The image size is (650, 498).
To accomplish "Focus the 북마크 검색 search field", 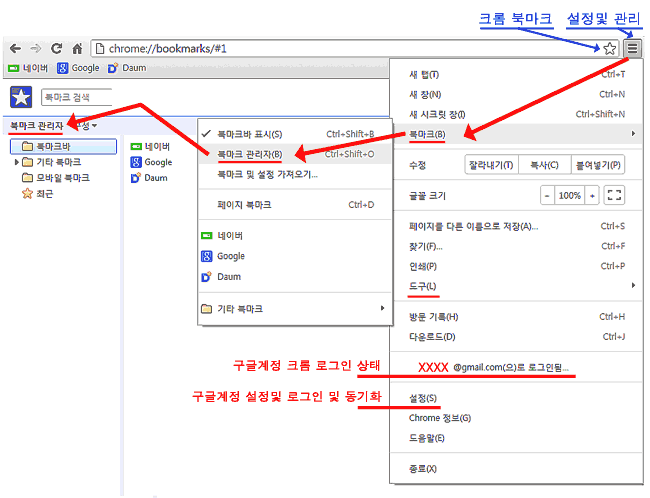I will pyautogui.click(x=77, y=97).
